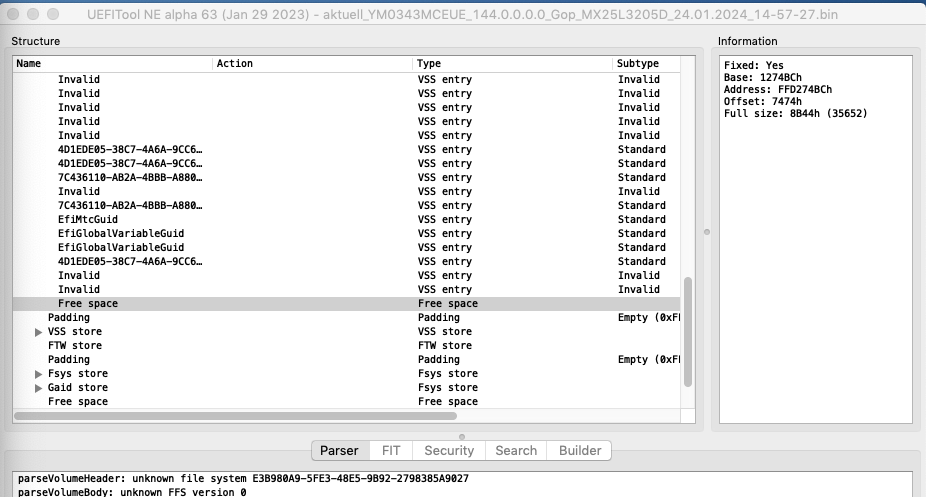Click the vertical scrollbar of Structure tree
Viewport: 926px width, 497px height.
pos(687,332)
